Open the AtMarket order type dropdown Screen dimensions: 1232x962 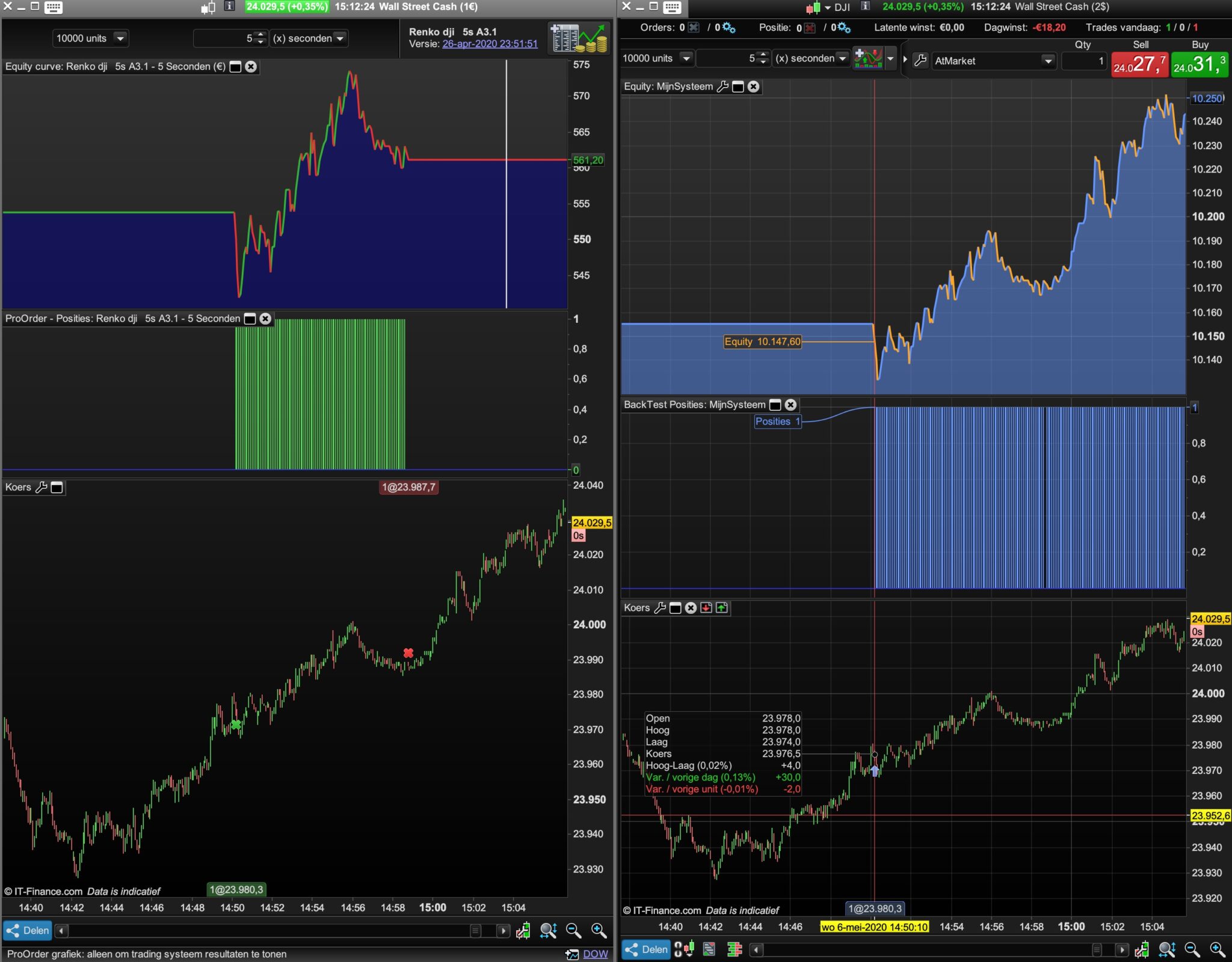click(x=1047, y=61)
